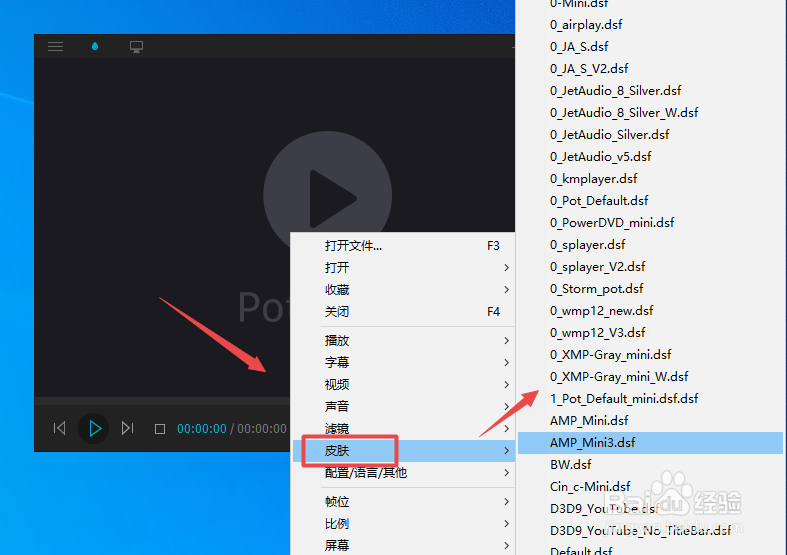The image size is (787, 555).
Task: Select skin 0_JetAudio_v5.dsf
Action: 650,157
